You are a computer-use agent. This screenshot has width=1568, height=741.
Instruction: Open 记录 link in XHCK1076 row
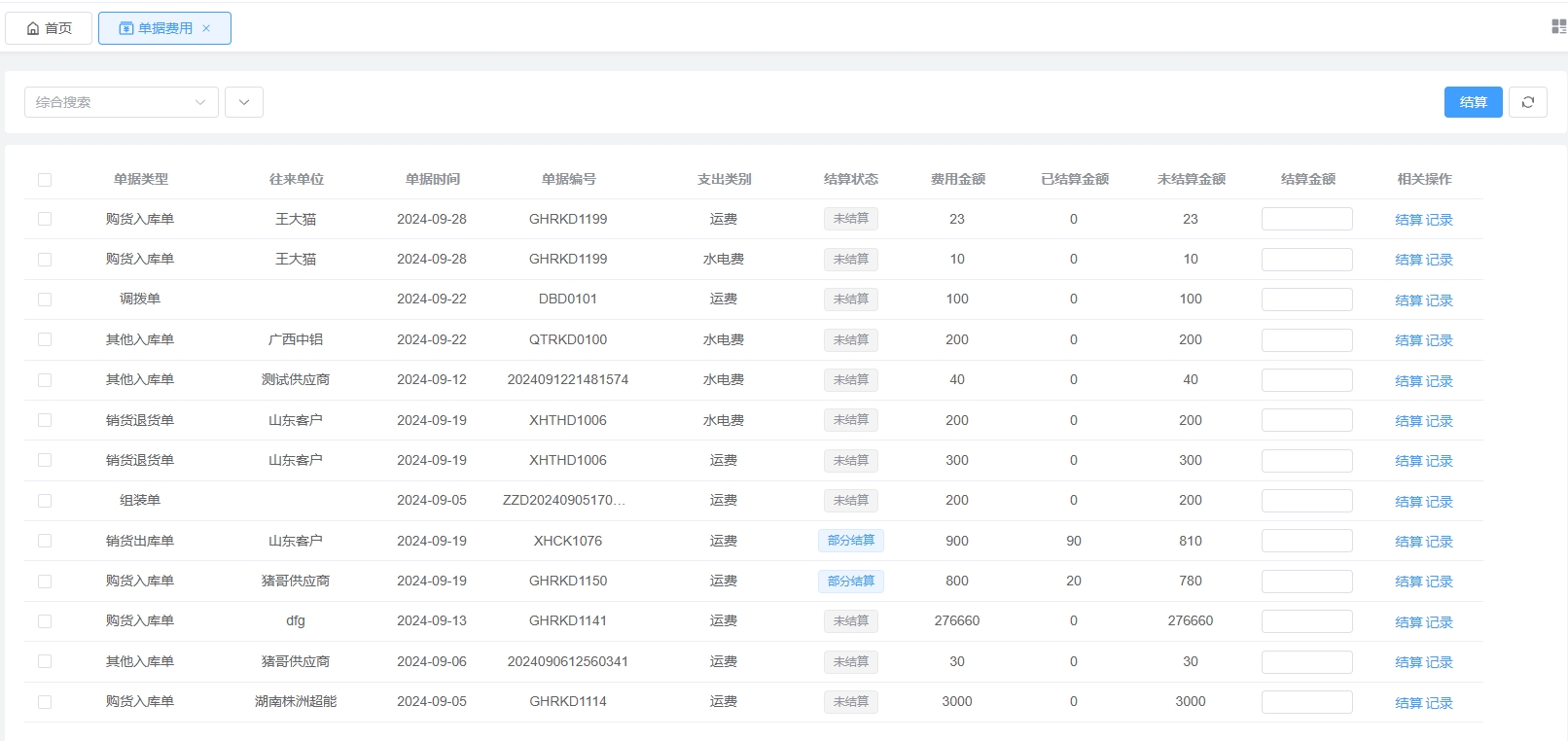[1440, 542]
